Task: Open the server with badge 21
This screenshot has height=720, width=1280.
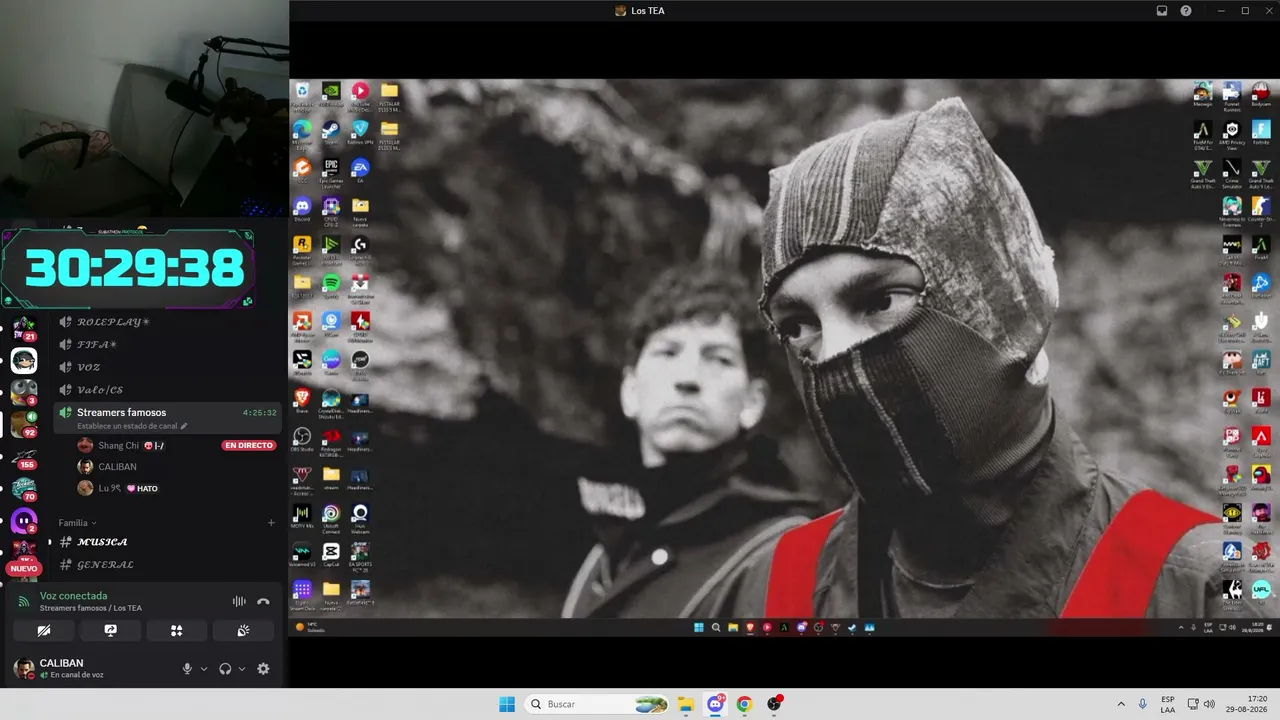Action: click(x=24, y=329)
